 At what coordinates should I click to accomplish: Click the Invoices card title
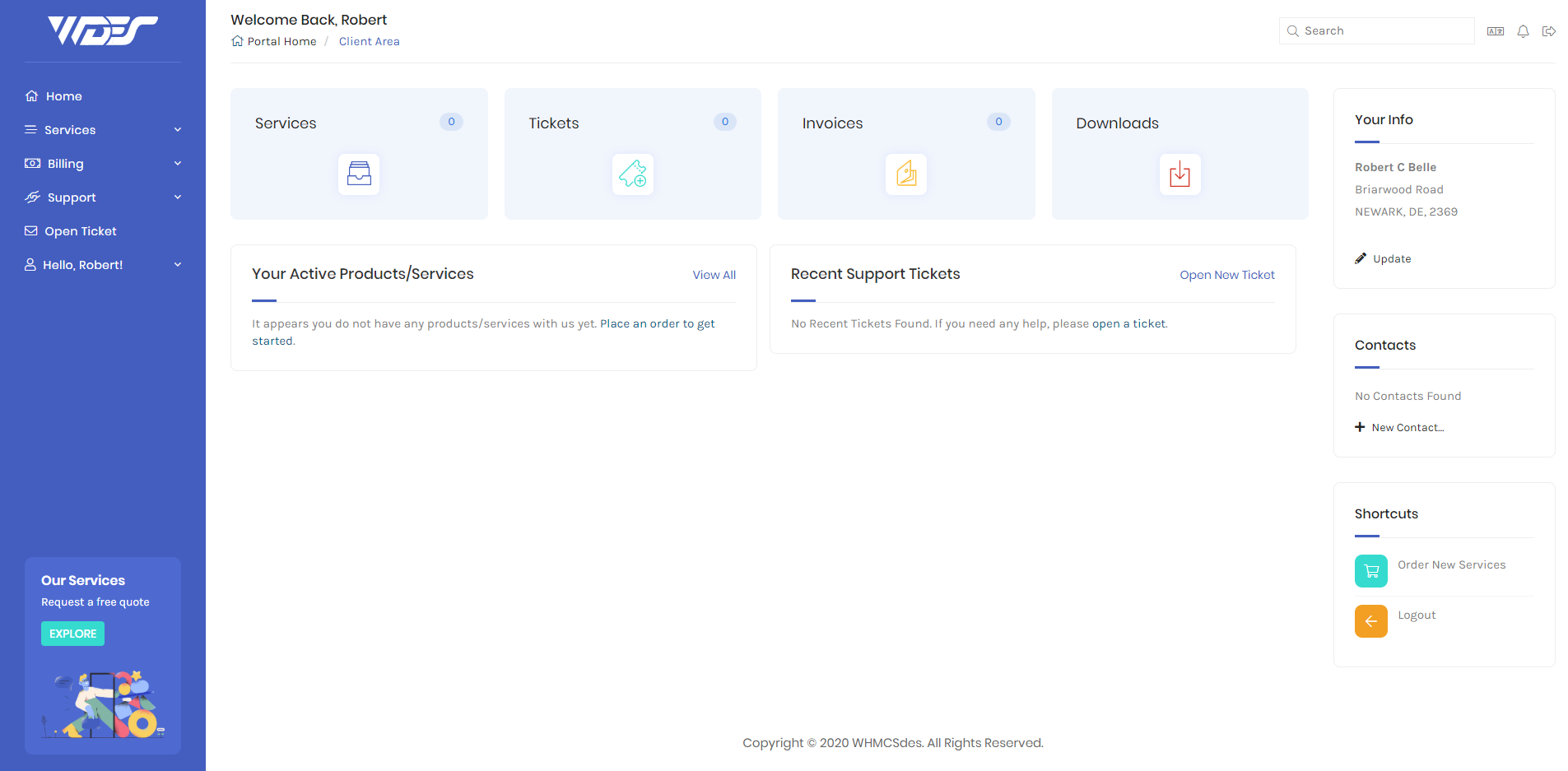(x=833, y=123)
